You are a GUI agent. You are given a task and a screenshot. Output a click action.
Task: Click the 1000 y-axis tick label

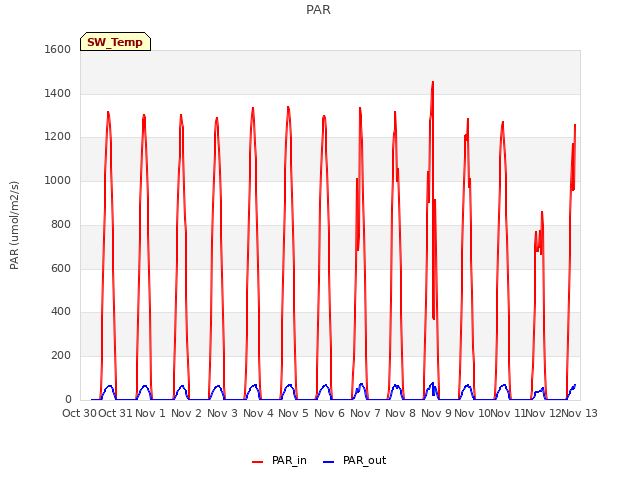coord(58,181)
